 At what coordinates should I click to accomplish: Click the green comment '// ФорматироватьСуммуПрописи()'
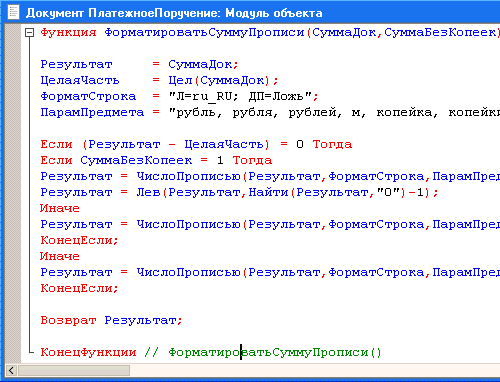263,352
